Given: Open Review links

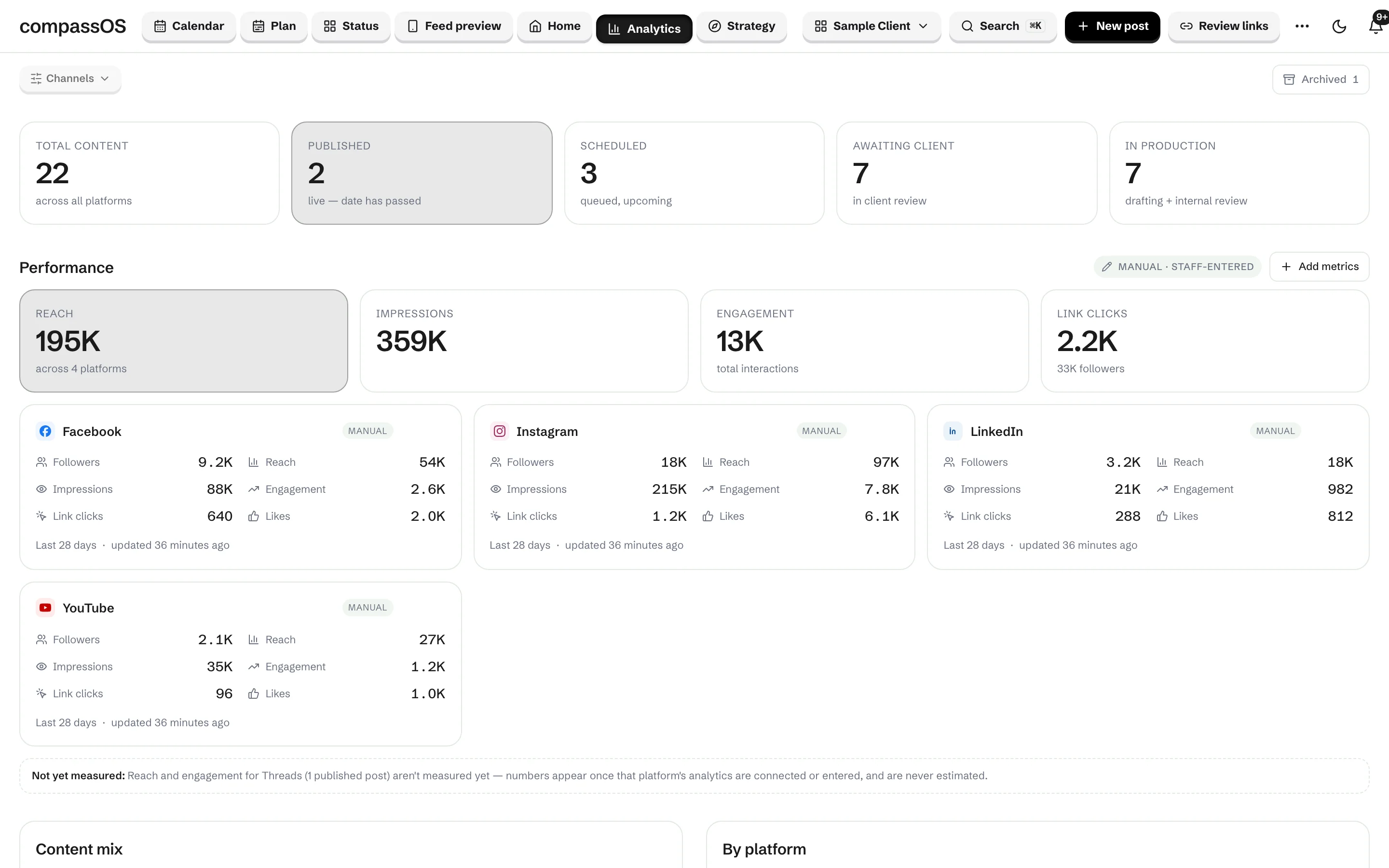Looking at the screenshot, I should (x=1224, y=27).
